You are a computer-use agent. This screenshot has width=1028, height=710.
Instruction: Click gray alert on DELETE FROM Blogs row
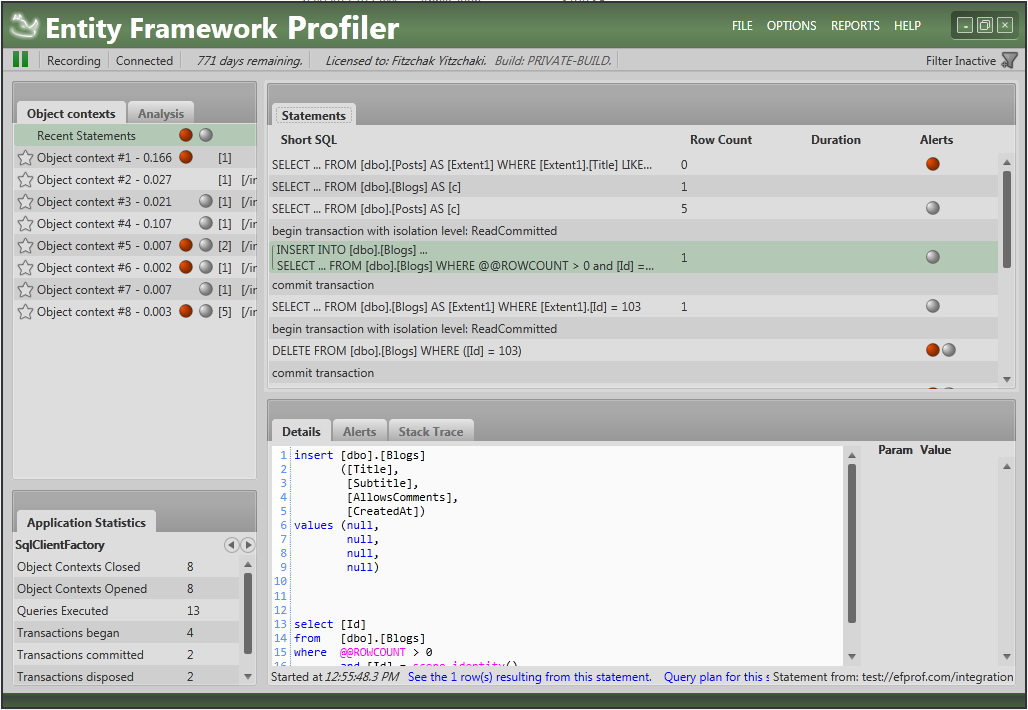tap(949, 350)
